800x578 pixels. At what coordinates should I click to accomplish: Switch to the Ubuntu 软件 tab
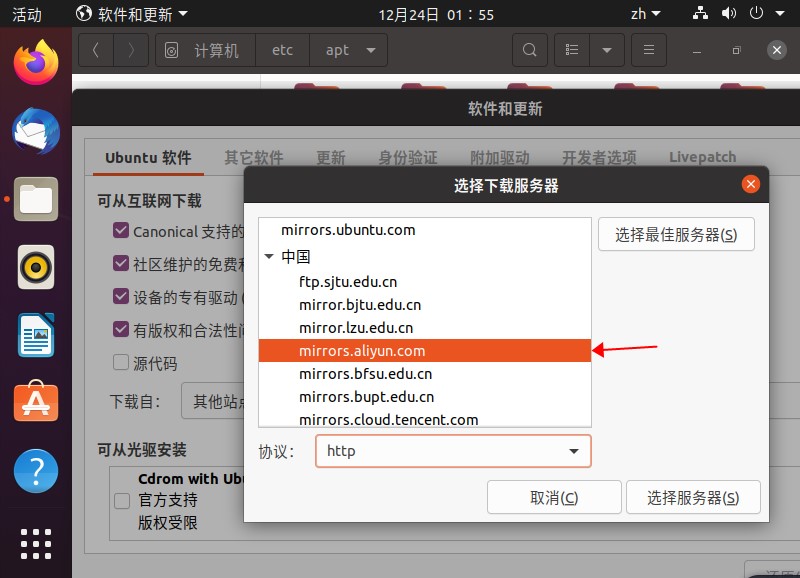[x=148, y=158]
